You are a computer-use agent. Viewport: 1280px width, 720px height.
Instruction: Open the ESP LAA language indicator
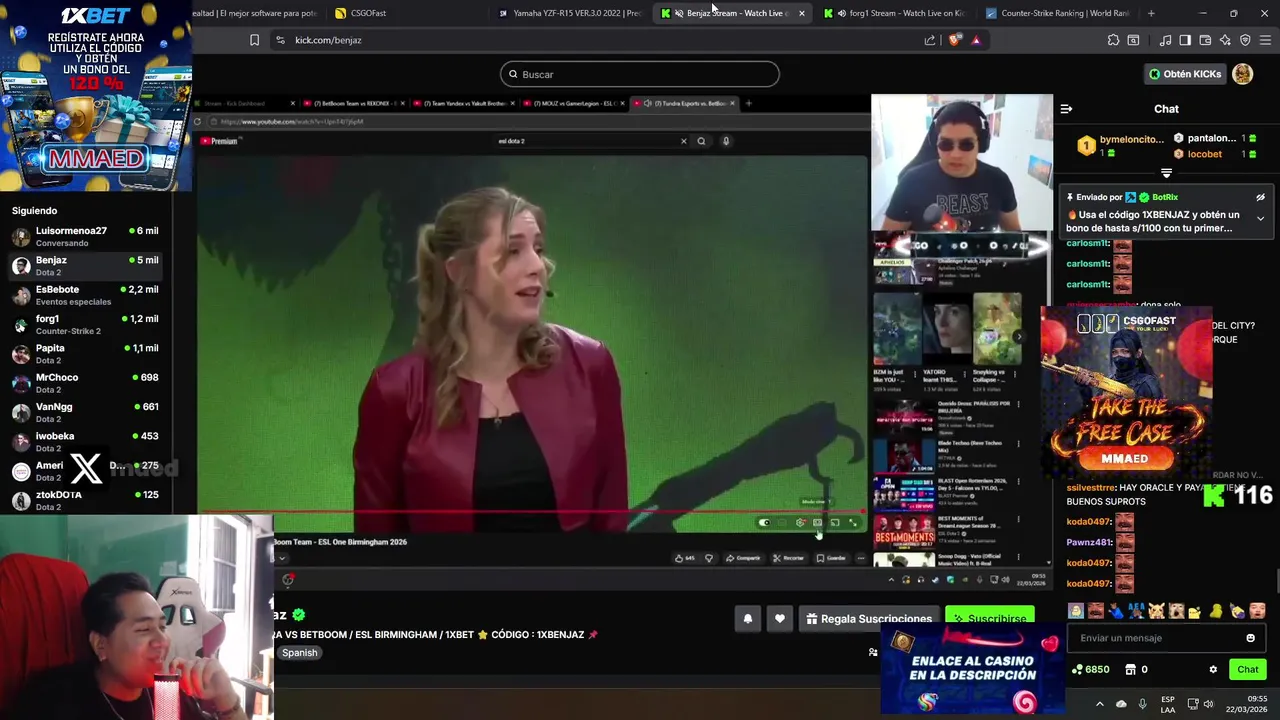(1168, 704)
